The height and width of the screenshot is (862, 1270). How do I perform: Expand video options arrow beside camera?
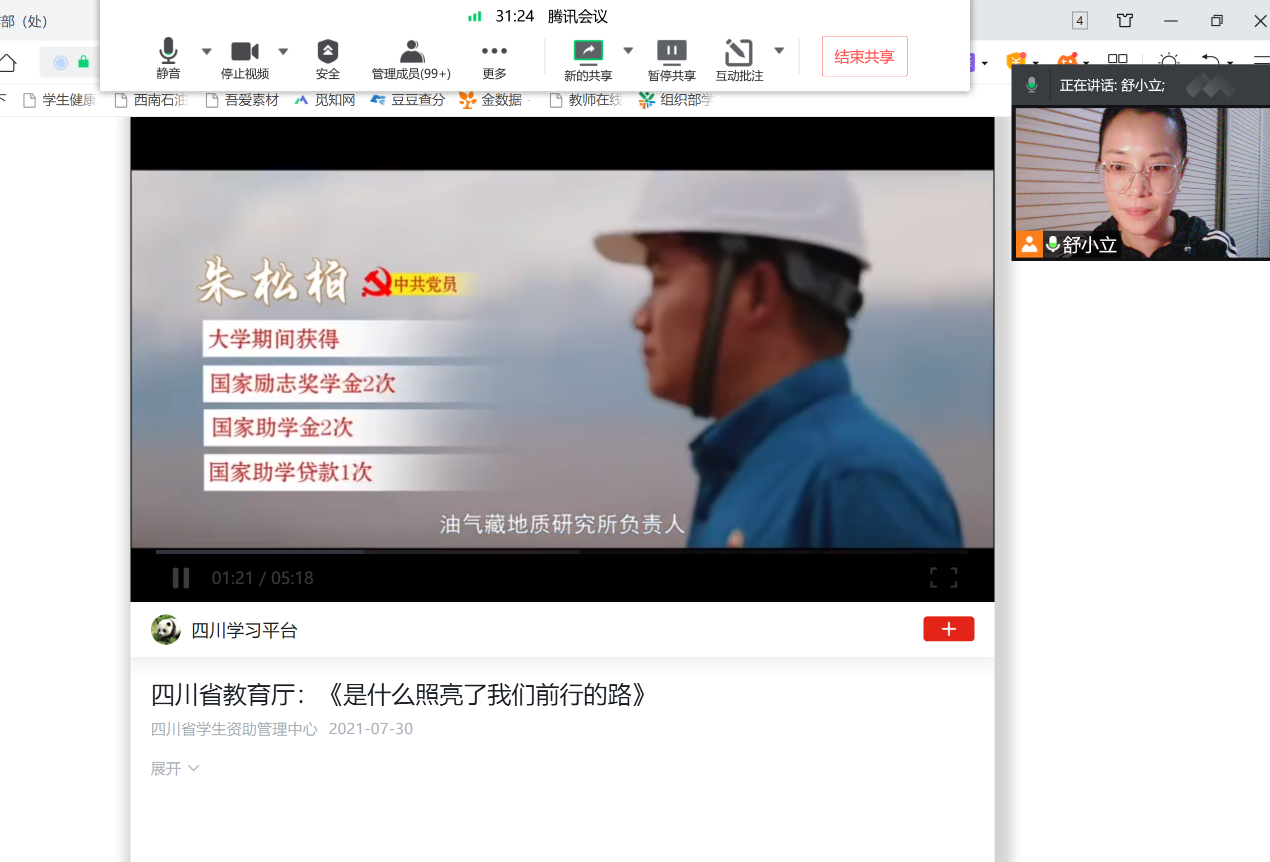coord(283,51)
